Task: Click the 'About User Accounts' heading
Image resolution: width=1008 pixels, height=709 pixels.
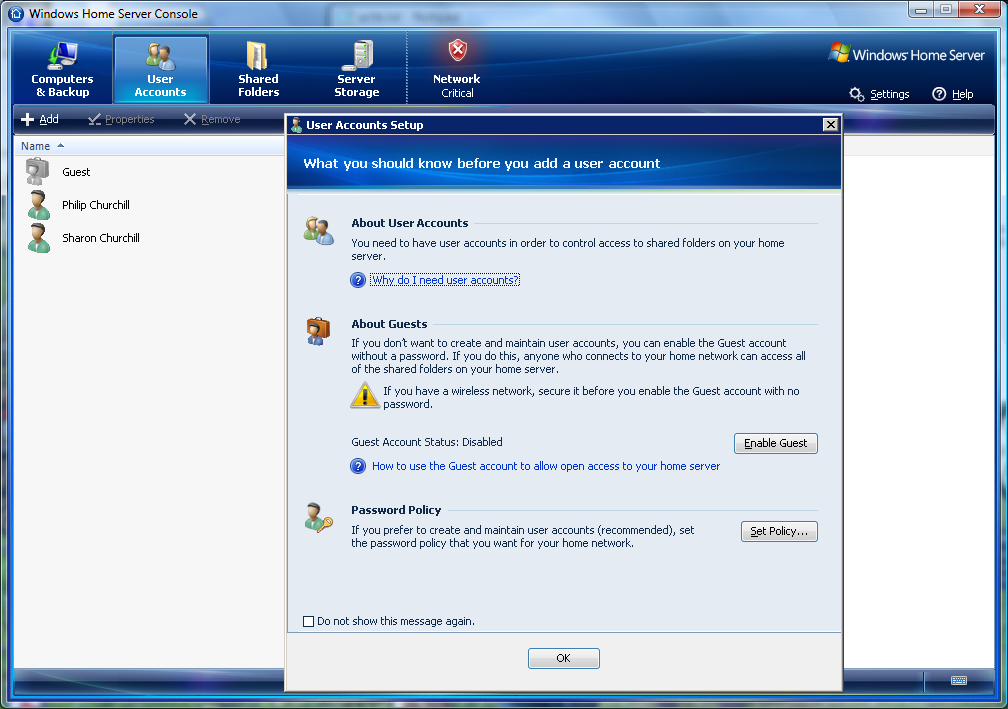Action: (x=410, y=223)
